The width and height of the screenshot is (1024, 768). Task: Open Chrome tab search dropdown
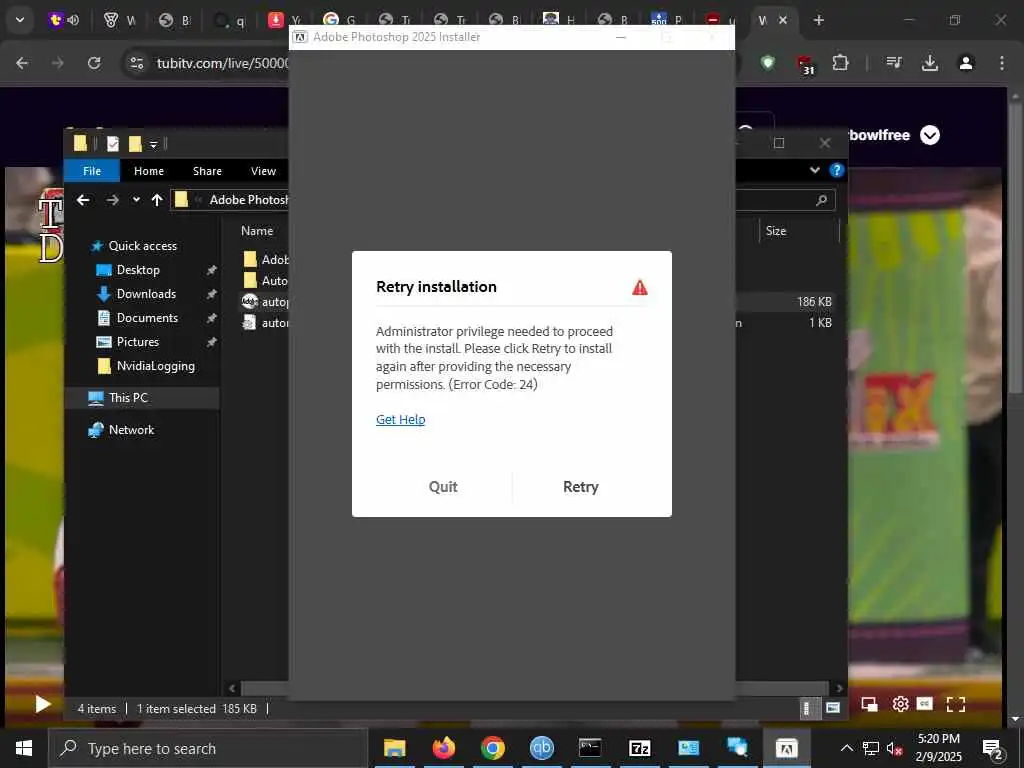20,20
